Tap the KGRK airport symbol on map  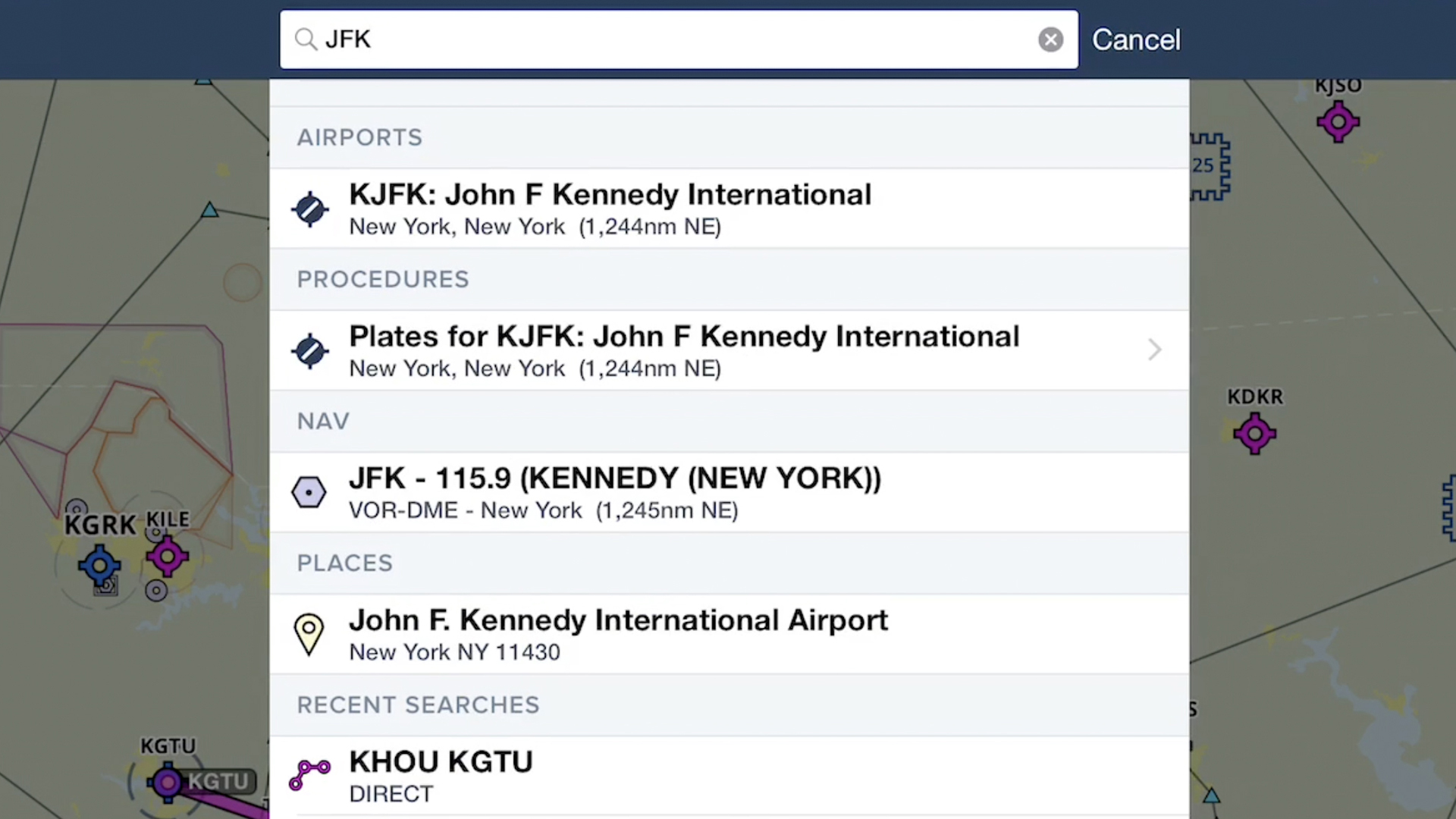tap(99, 566)
